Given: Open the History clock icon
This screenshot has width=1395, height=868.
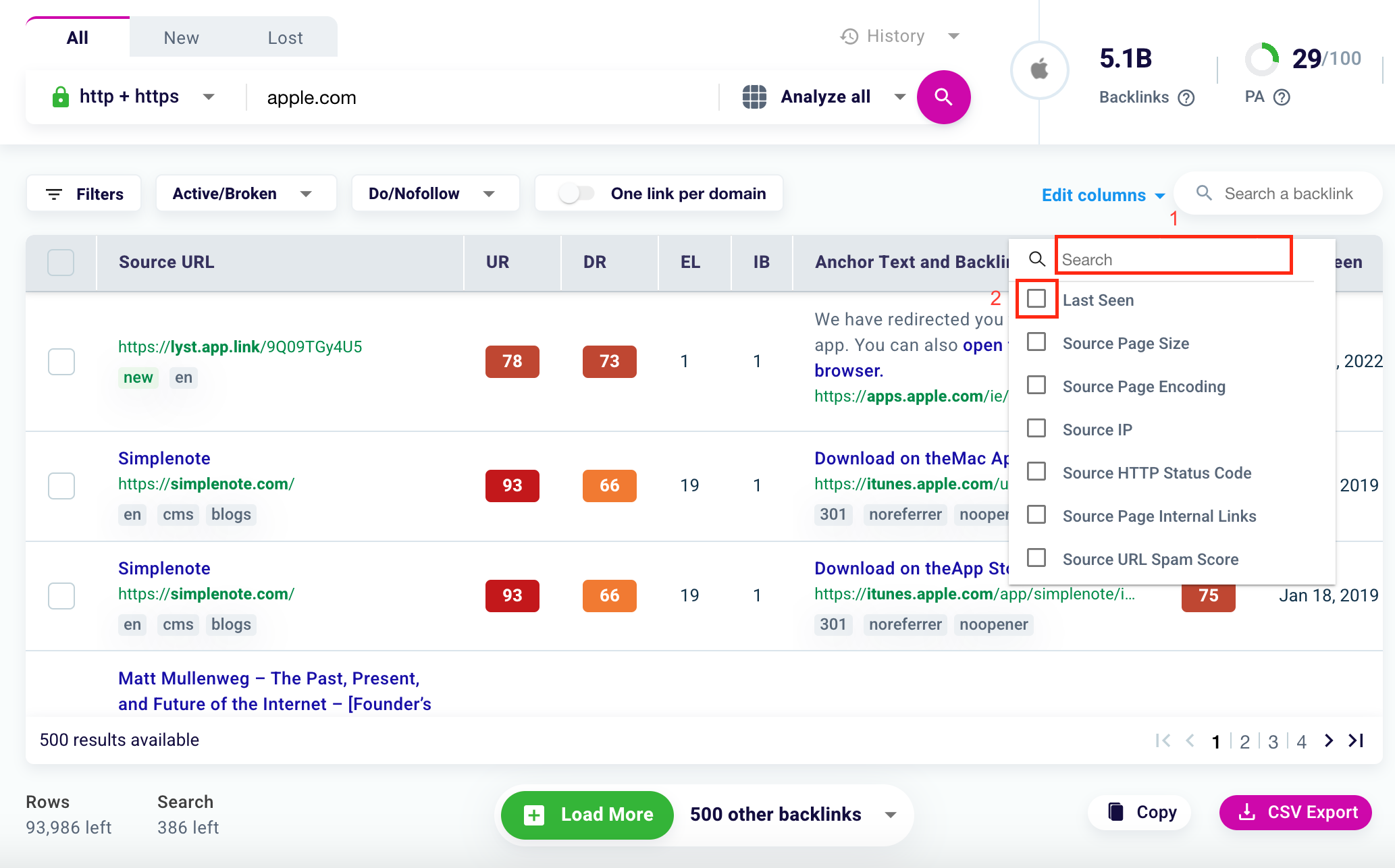Looking at the screenshot, I should coord(849,35).
